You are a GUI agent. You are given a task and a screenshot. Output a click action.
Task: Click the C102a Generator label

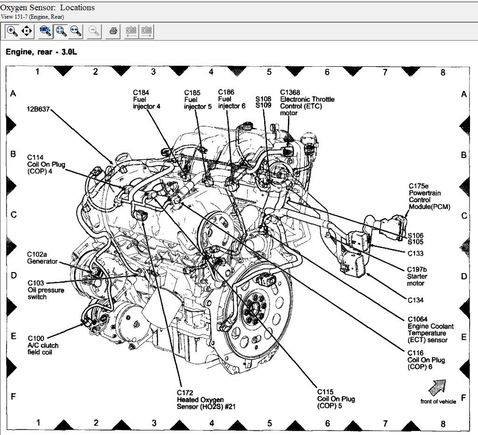click(42, 258)
